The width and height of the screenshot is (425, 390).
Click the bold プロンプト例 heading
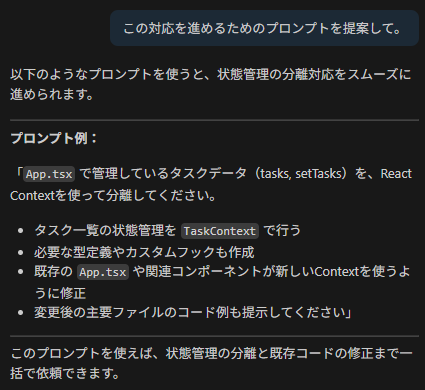[54, 138]
